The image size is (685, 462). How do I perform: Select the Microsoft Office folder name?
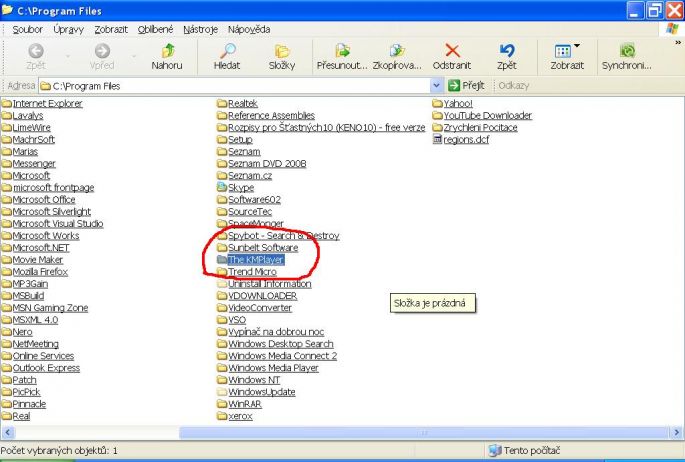44,200
